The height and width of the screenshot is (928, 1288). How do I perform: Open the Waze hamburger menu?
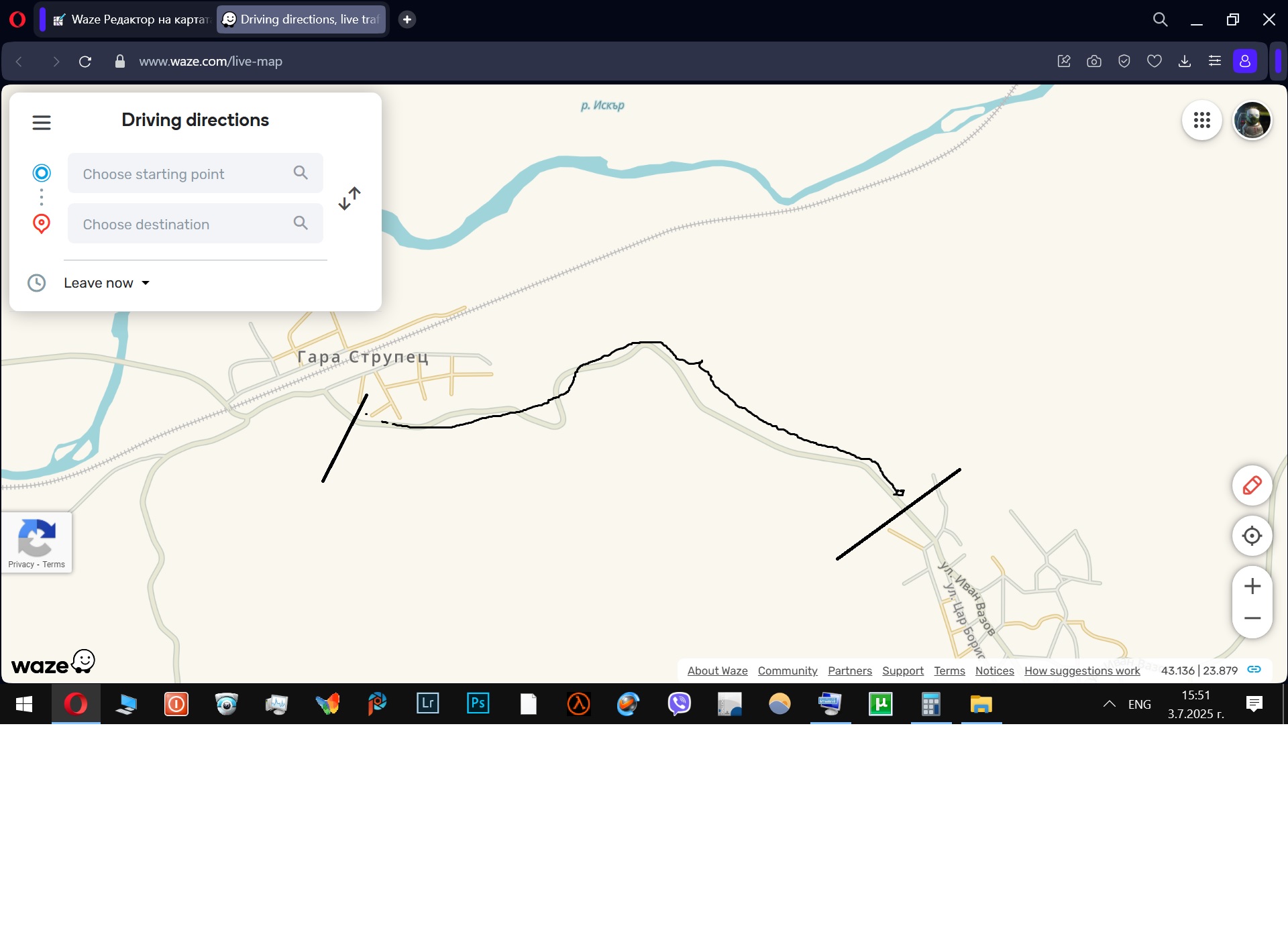click(42, 123)
